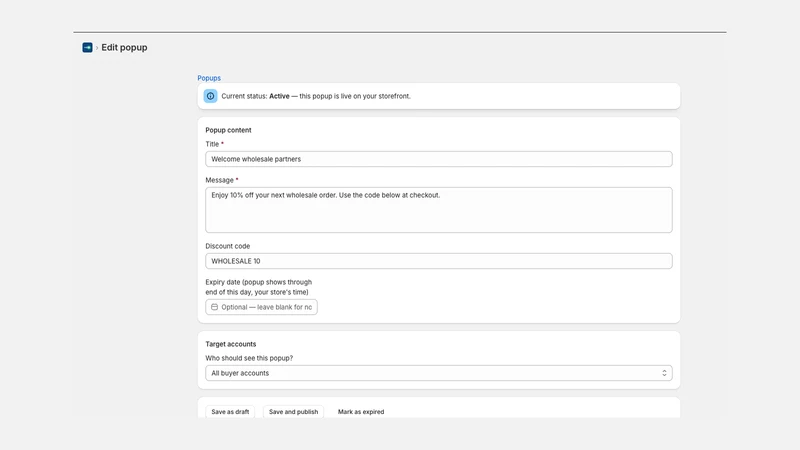The image size is (800, 450).
Task: Click the 'Target accounts' section heading
Action: [x=231, y=344]
